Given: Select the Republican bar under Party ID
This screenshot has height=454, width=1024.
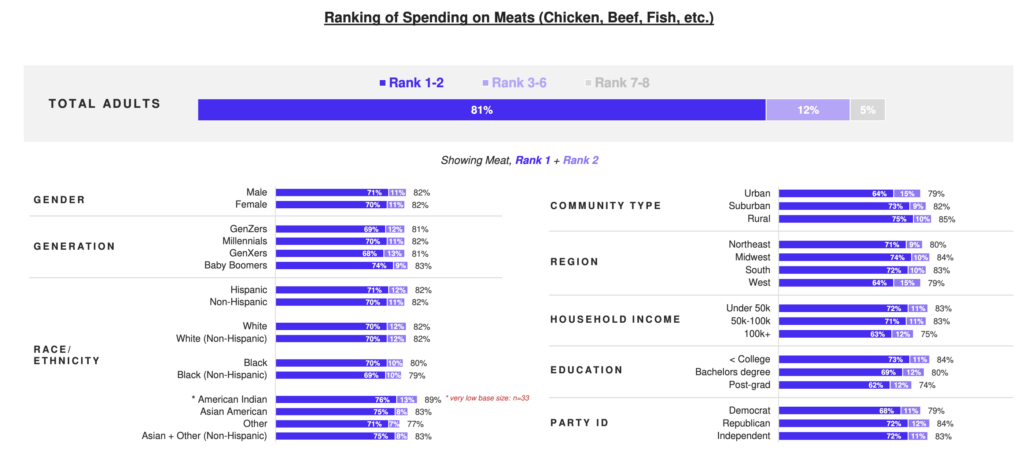Looking at the screenshot, I should click(x=853, y=423).
